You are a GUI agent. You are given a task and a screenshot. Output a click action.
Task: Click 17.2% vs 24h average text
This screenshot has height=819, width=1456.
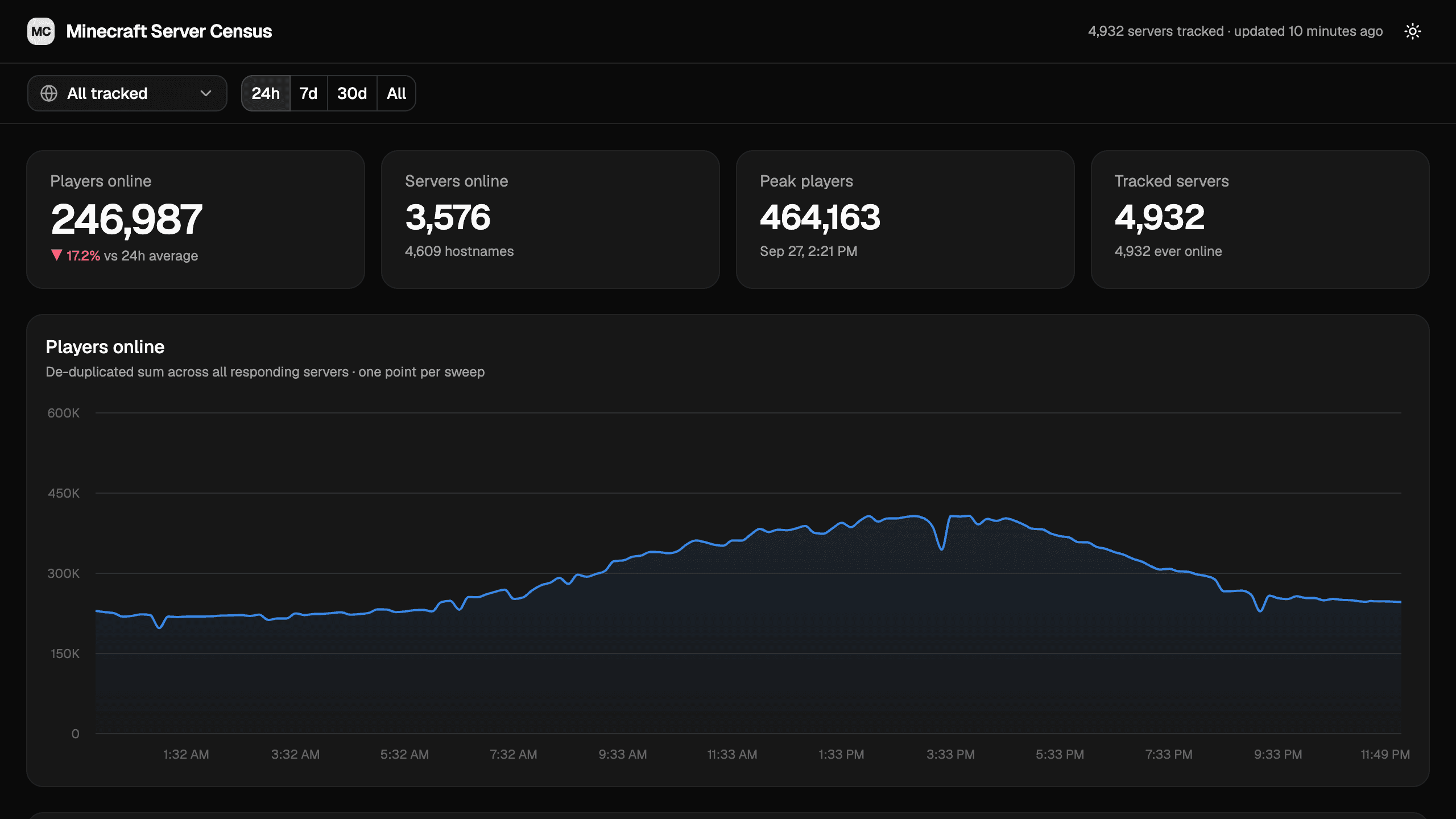click(132, 256)
